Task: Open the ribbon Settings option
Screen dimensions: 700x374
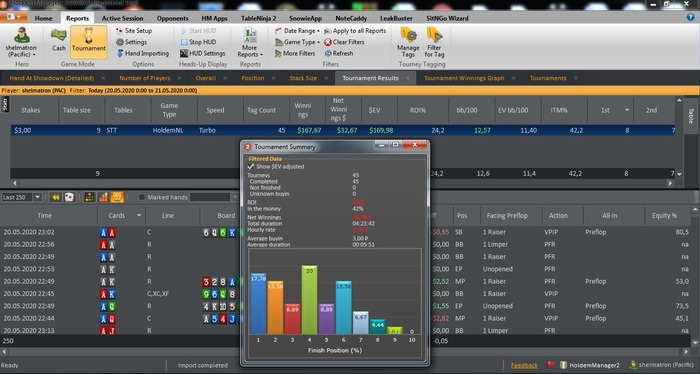Action: (x=131, y=42)
